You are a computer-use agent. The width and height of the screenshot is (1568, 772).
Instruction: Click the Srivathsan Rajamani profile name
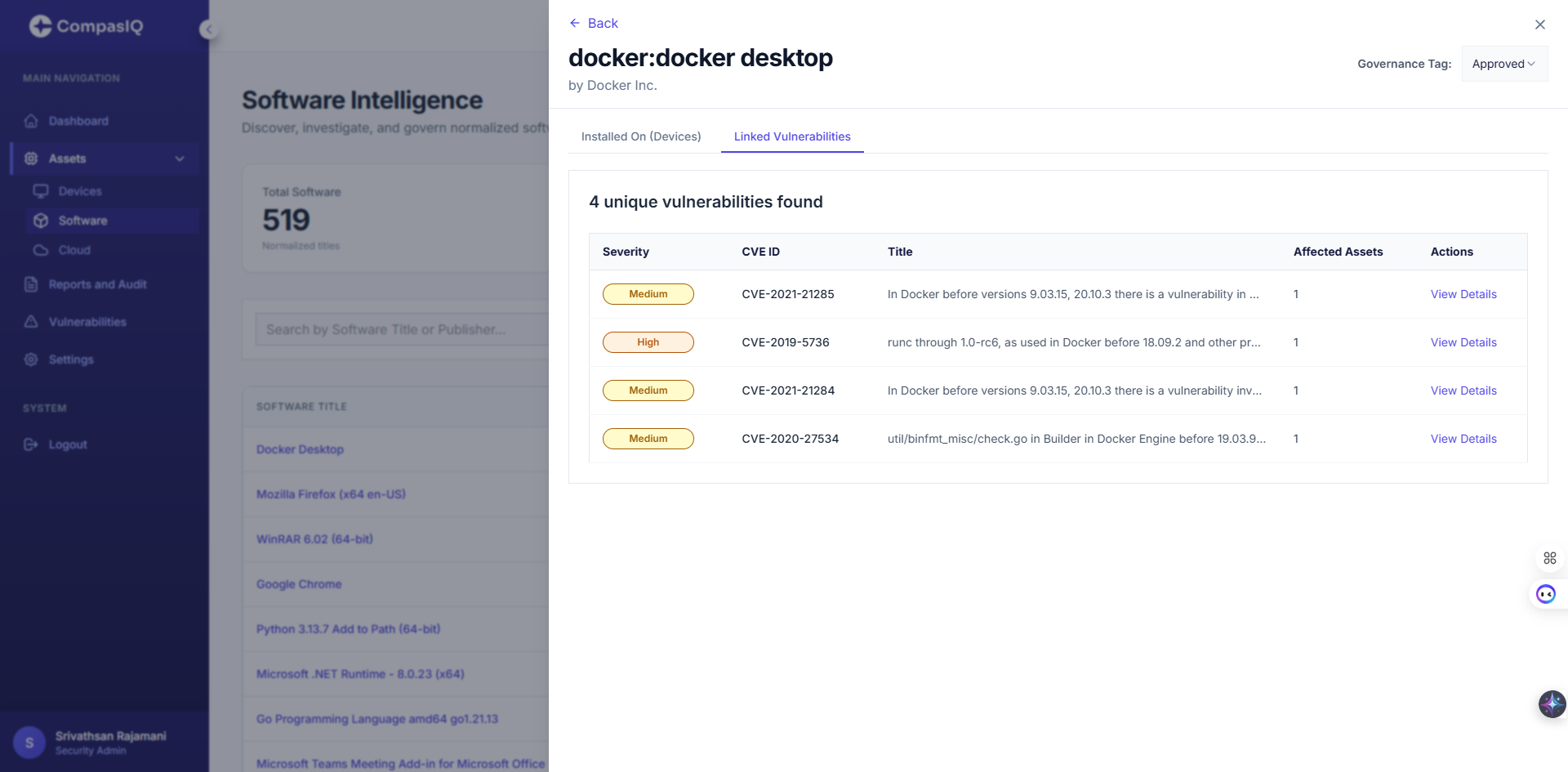point(111,736)
